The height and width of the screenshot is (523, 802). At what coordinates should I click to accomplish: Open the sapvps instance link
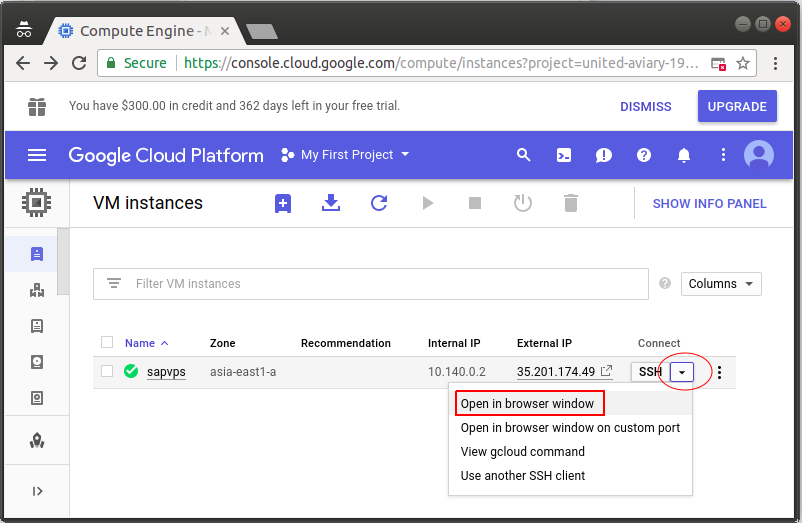tap(166, 372)
